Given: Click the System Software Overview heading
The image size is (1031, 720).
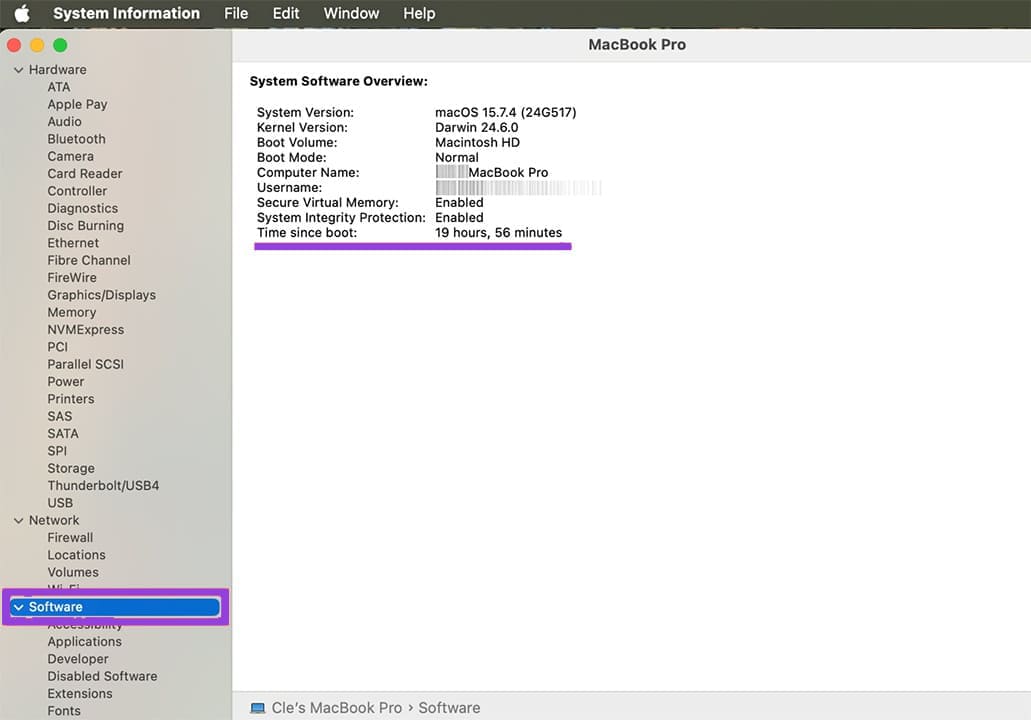Looking at the screenshot, I should pos(339,82).
